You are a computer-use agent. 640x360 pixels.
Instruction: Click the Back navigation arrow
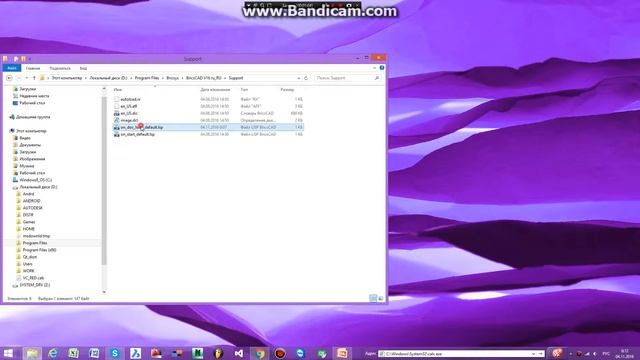9,78
